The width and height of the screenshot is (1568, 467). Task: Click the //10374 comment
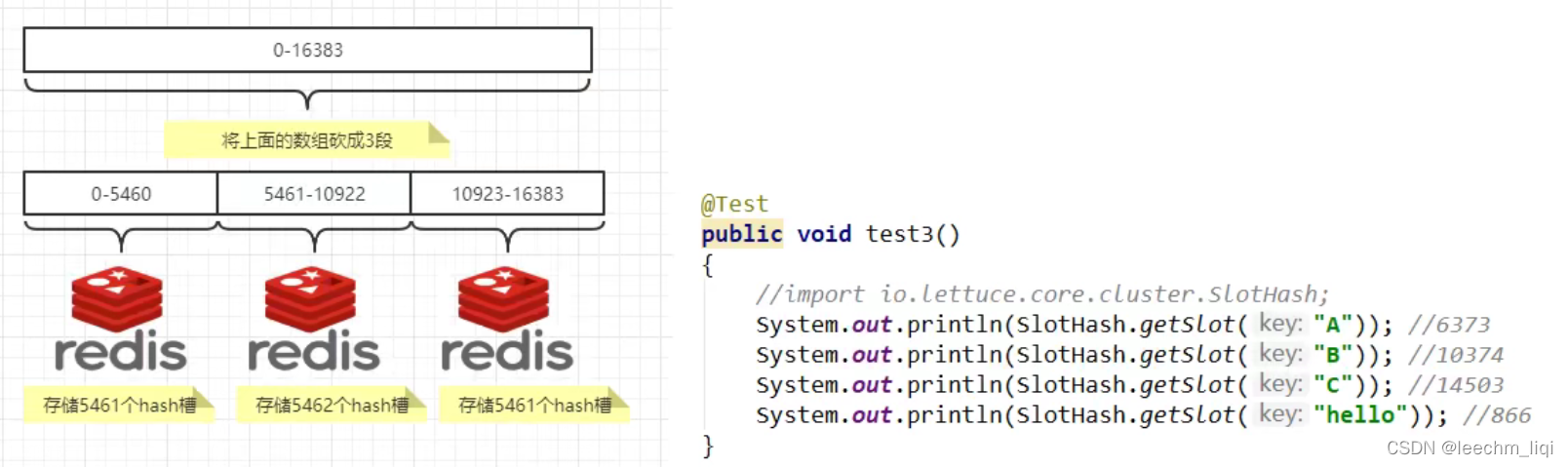click(1456, 355)
